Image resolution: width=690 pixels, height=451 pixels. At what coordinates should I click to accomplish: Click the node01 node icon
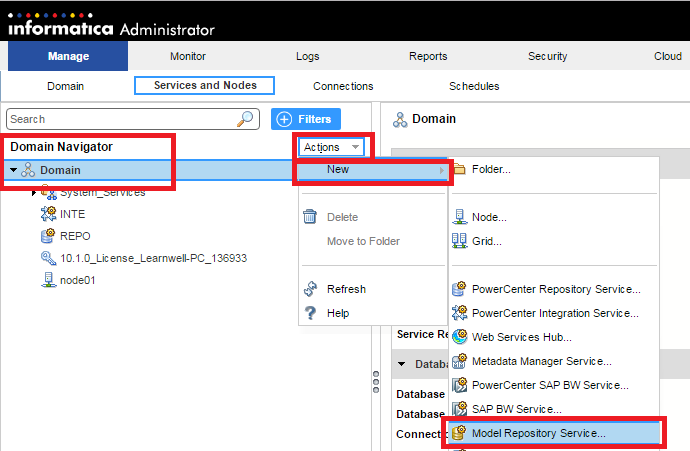(x=47, y=280)
